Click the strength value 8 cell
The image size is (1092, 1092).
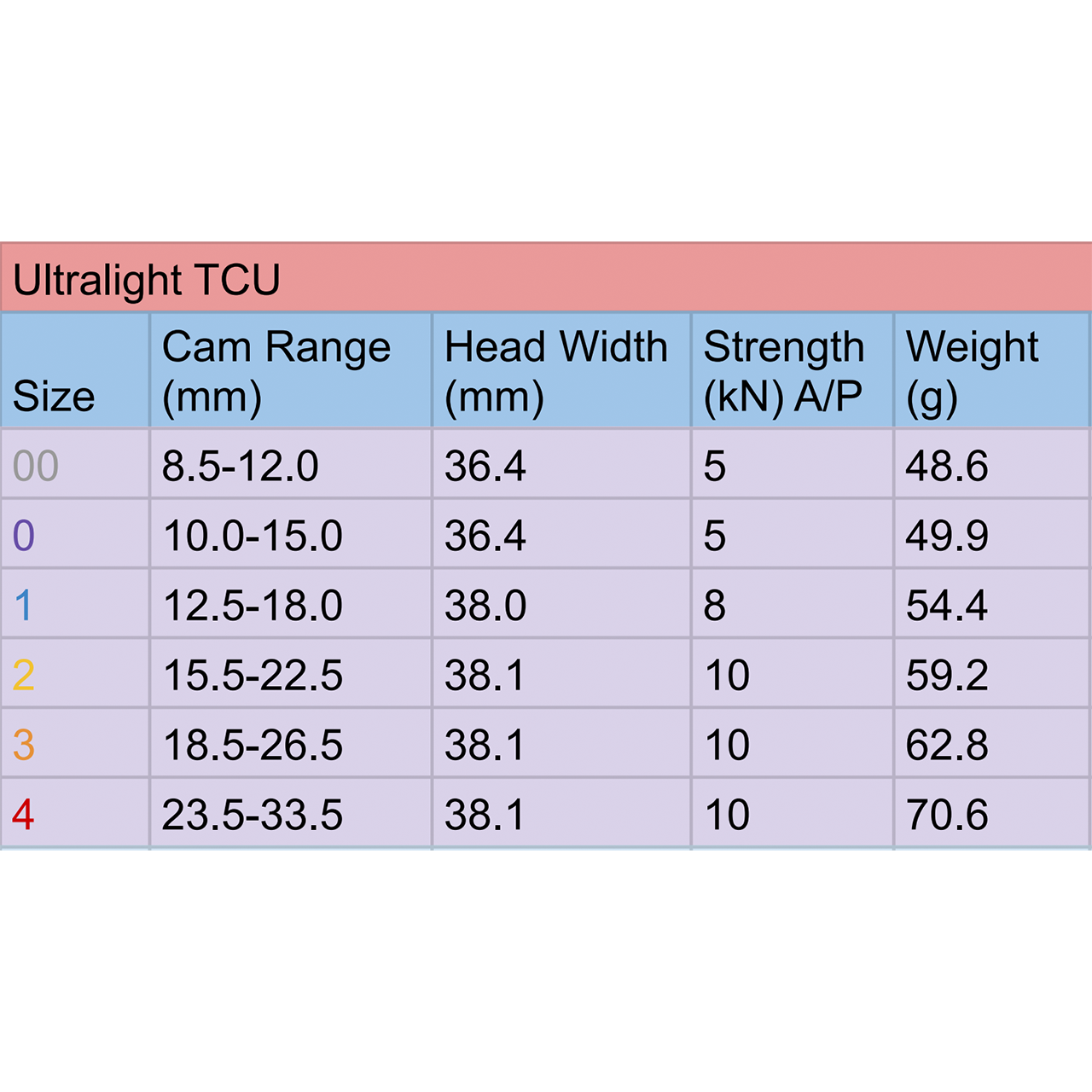pos(715,606)
